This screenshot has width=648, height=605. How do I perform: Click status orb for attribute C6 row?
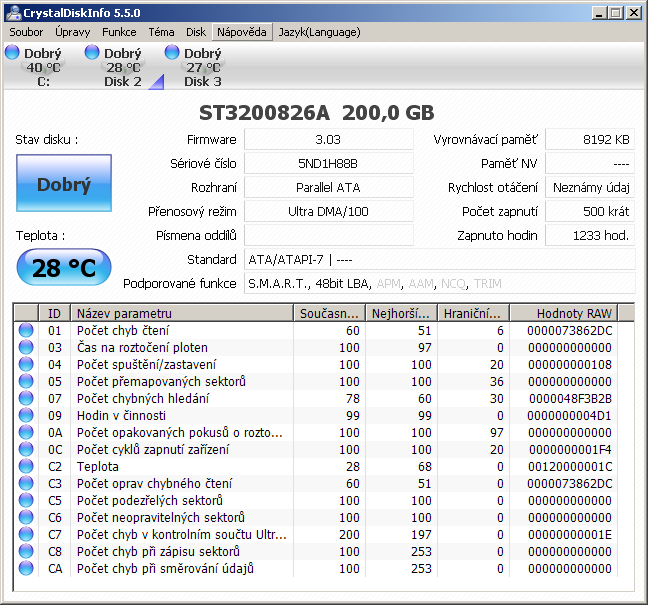[x=26, y=517]
